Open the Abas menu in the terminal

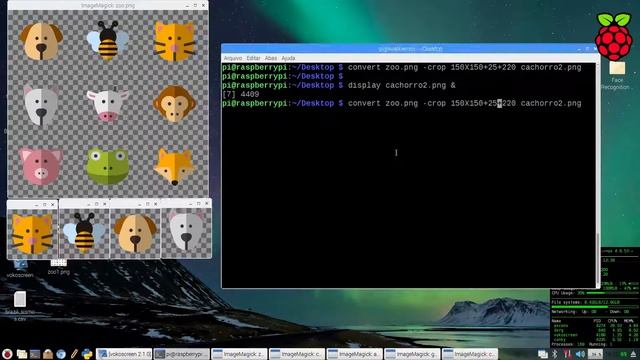point(271,58)
